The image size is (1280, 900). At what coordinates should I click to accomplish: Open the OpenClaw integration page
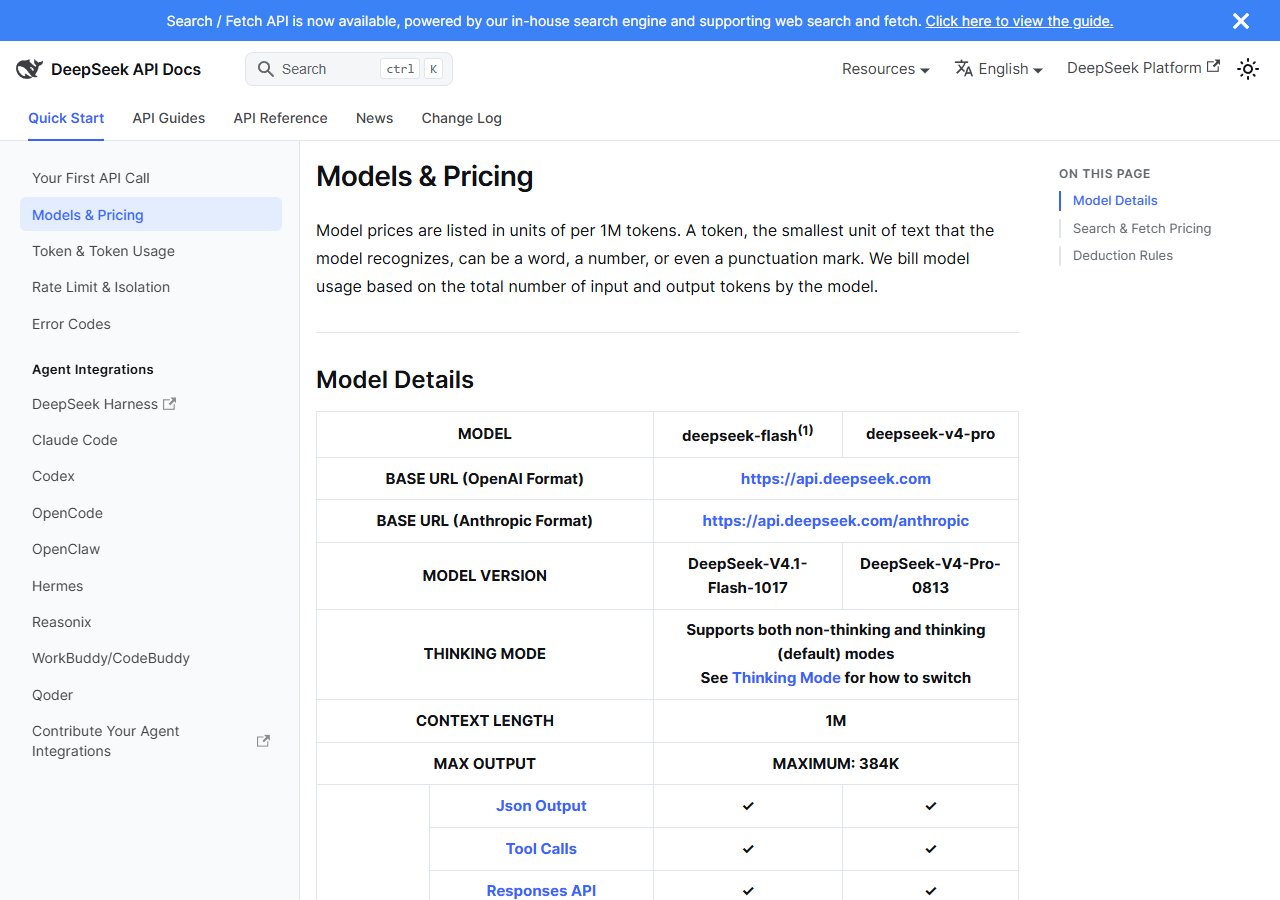(x=151, y=549)
